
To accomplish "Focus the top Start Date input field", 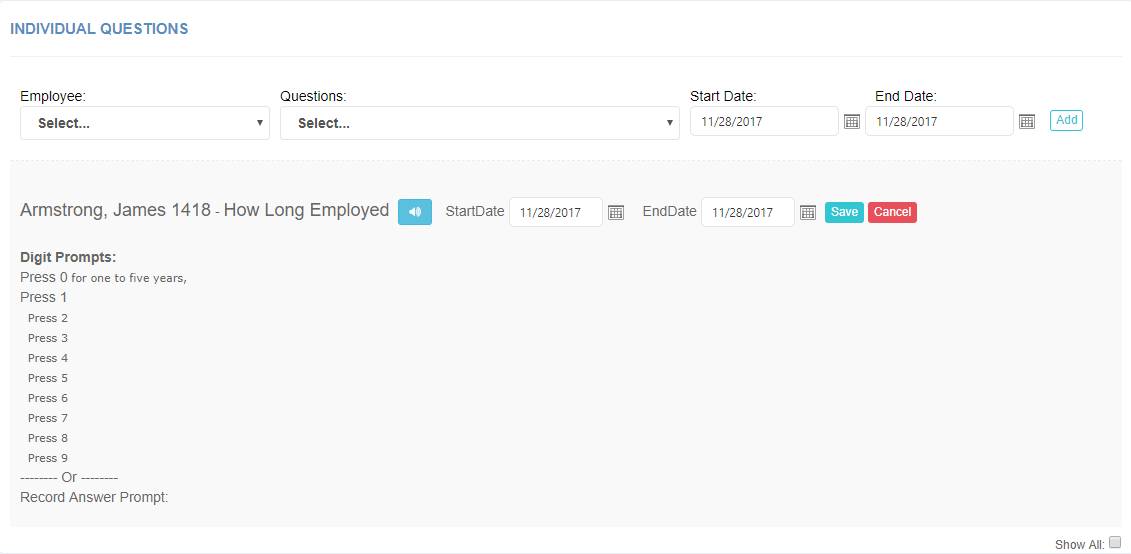I will tap(765, 121).
